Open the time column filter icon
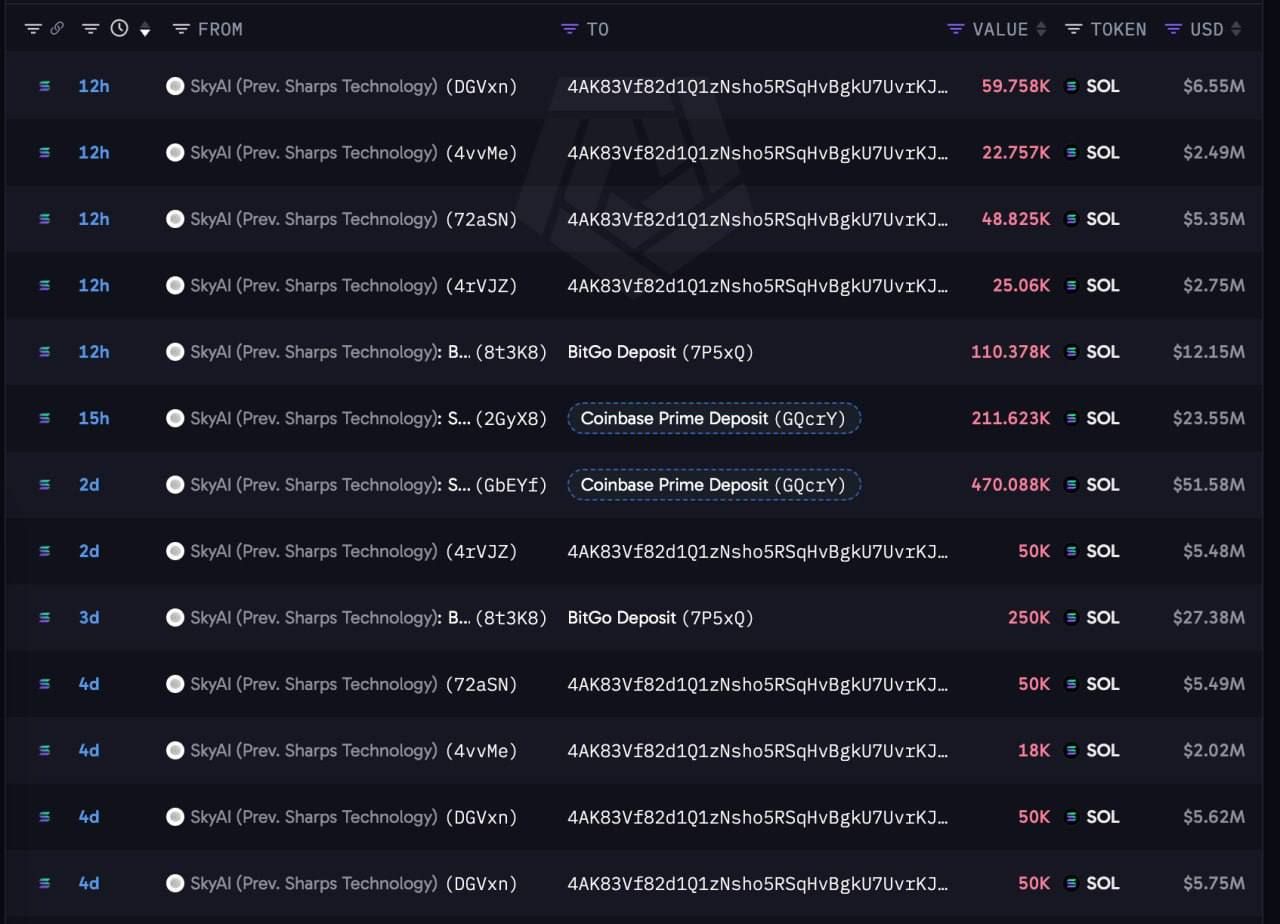 click(91, 29)
